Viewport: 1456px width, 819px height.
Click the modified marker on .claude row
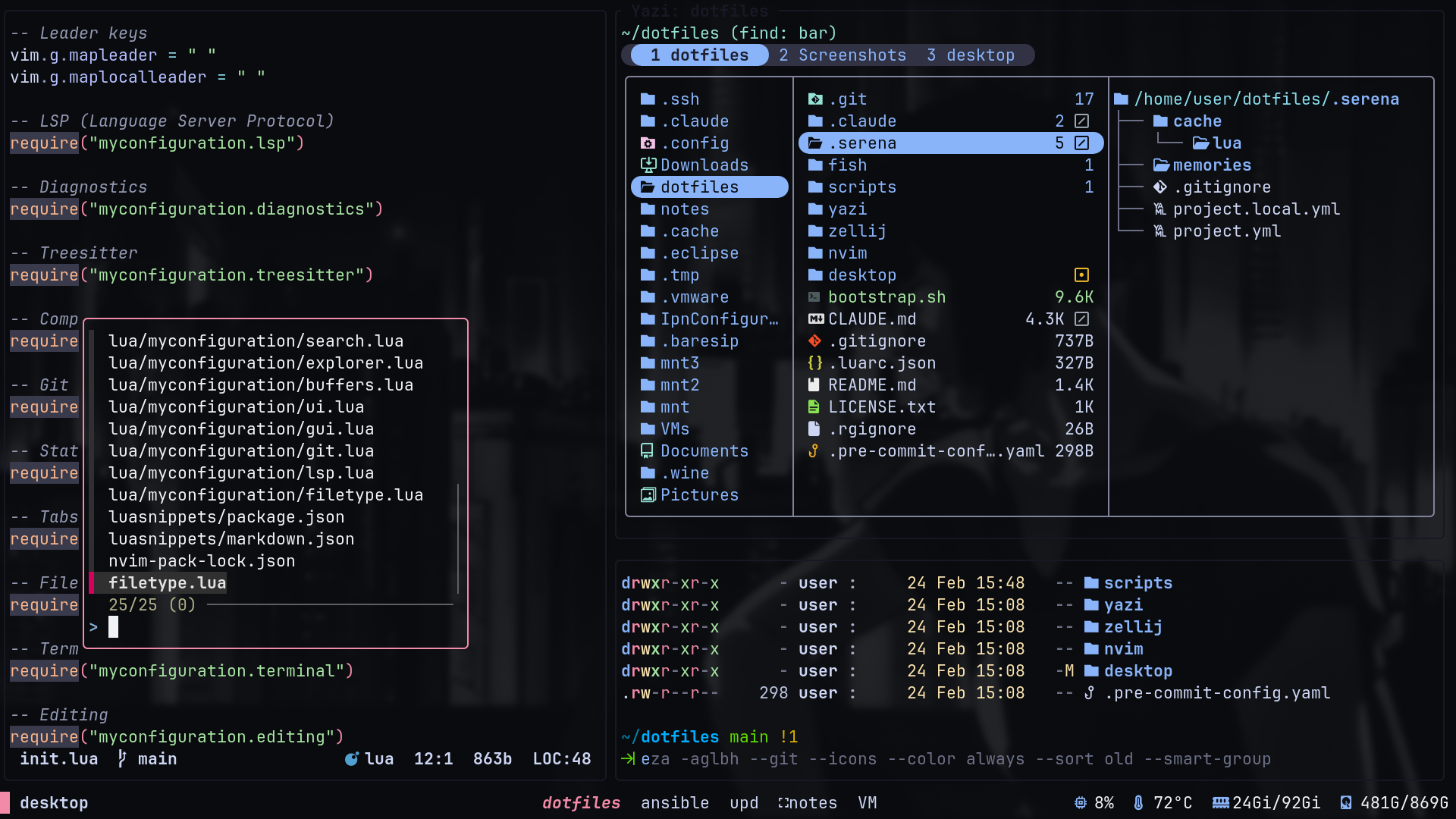(1082, 121)
